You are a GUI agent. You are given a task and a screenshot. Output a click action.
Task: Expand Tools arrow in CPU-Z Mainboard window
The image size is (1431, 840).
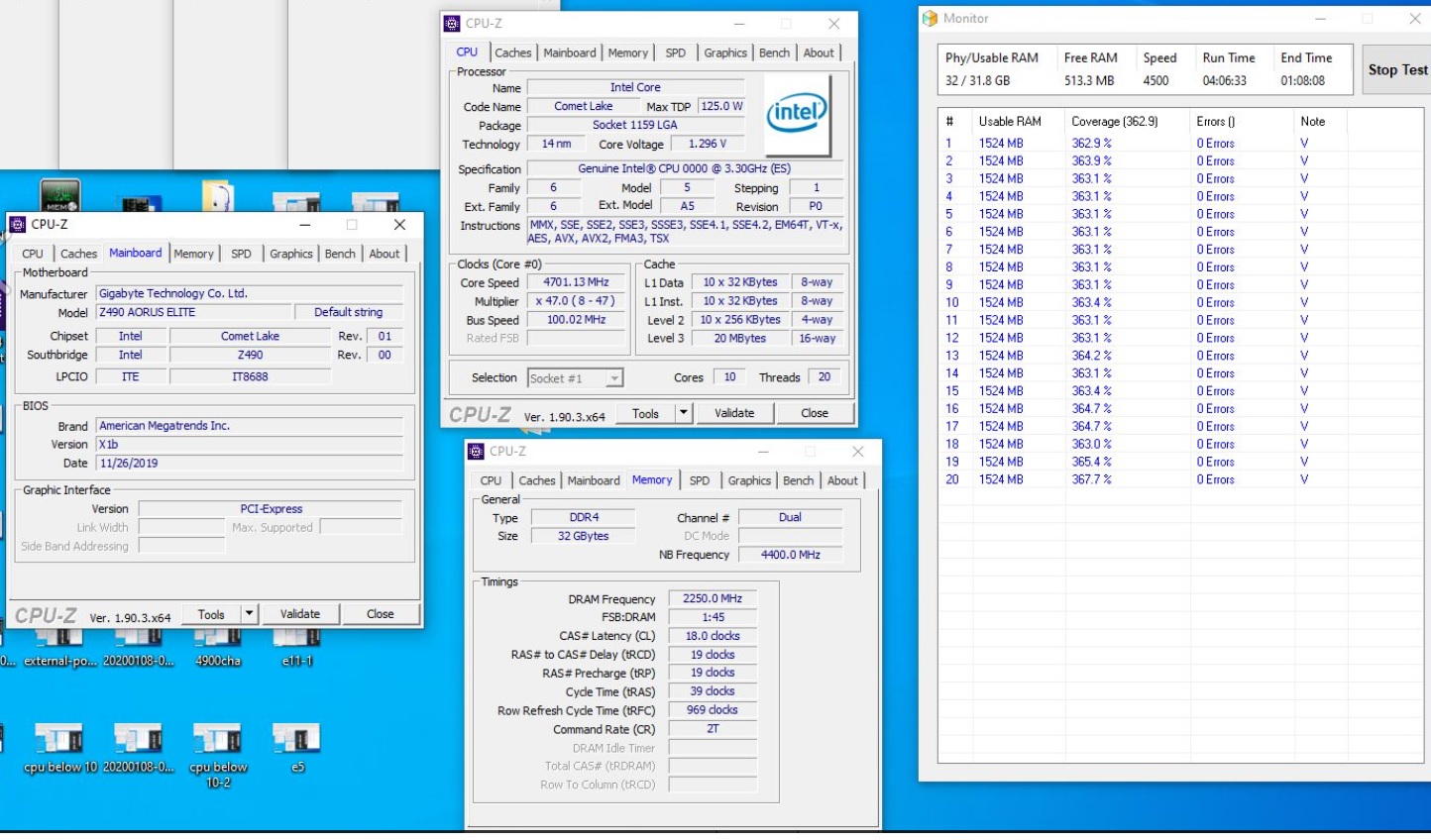(x=249, y=614)
